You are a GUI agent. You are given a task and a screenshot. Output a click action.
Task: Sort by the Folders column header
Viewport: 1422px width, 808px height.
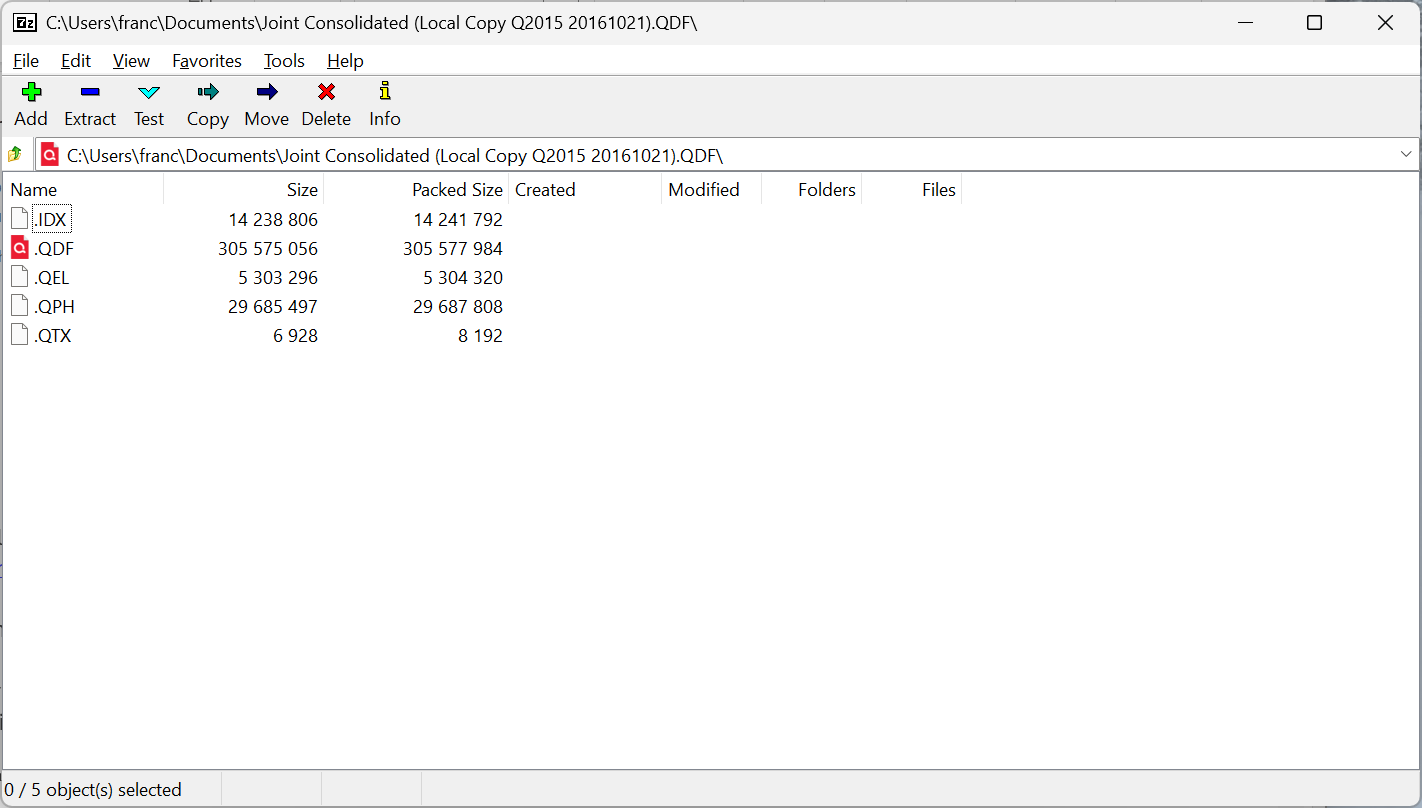coord(811,189)
